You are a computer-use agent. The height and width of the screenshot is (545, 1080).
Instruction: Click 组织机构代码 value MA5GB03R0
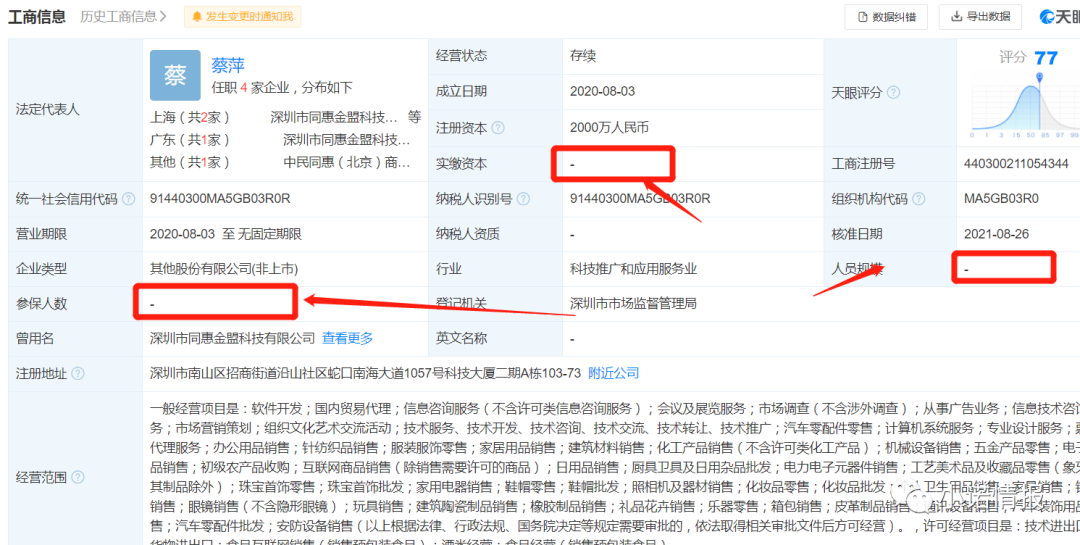click(x=1001, y=199)
